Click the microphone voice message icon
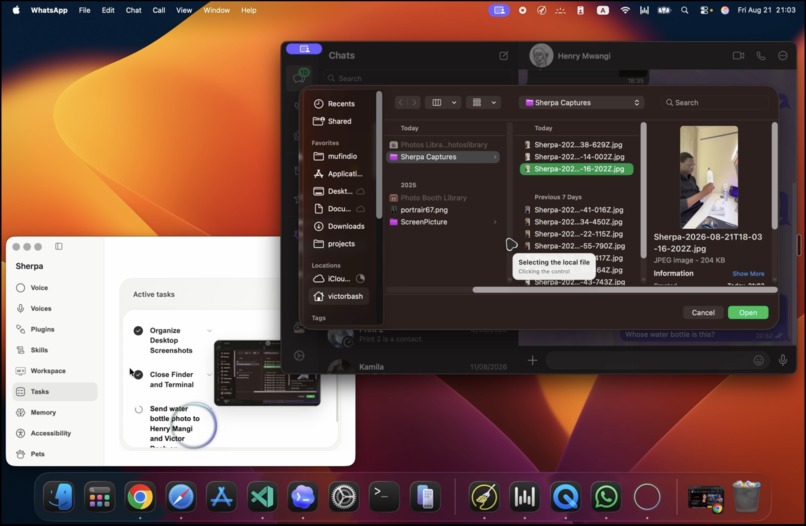The width and height of the screenshot is (806, 526). tap(782, 360)
